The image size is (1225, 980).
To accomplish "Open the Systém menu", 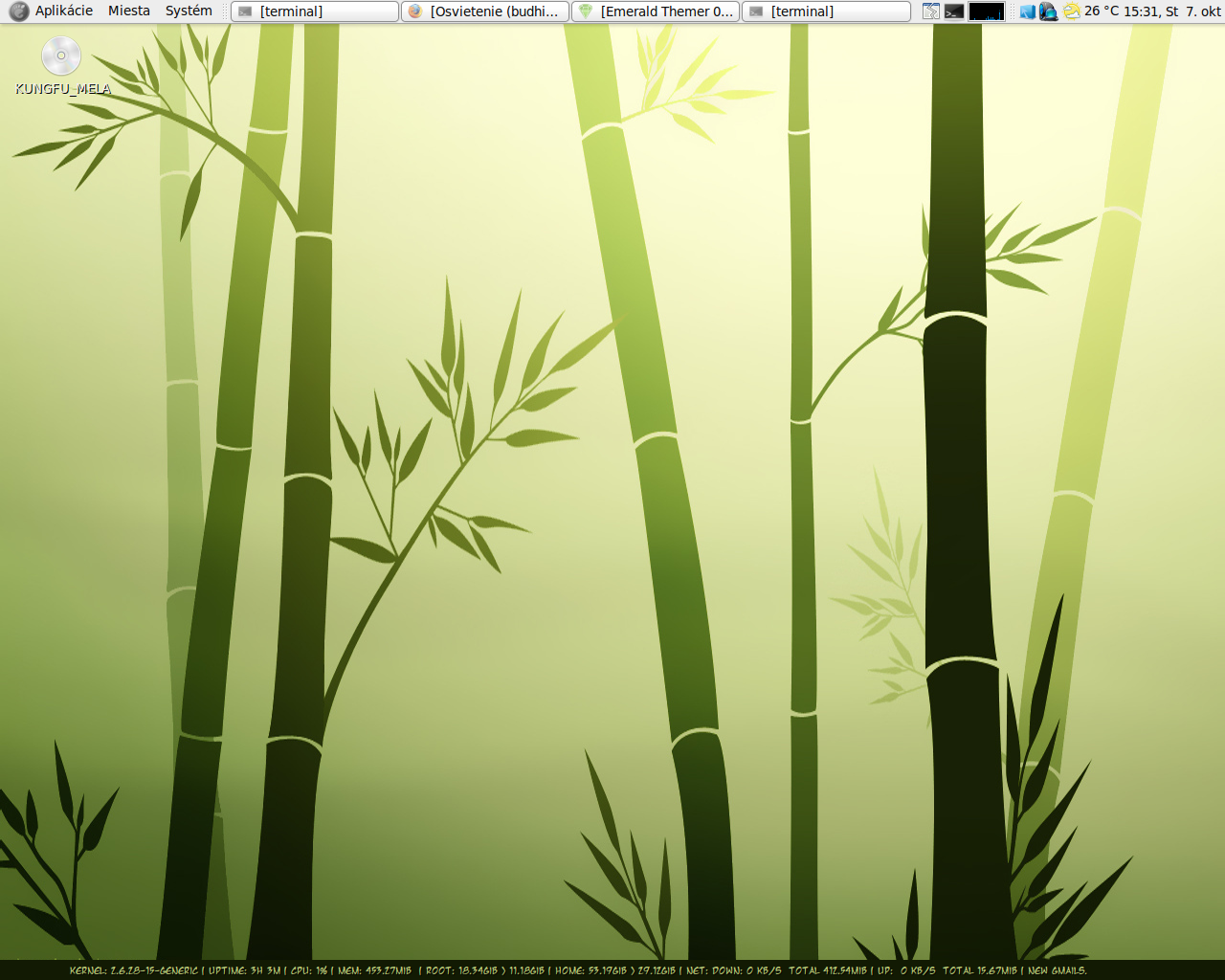I will pyautogui.click(x=189, y=11).
